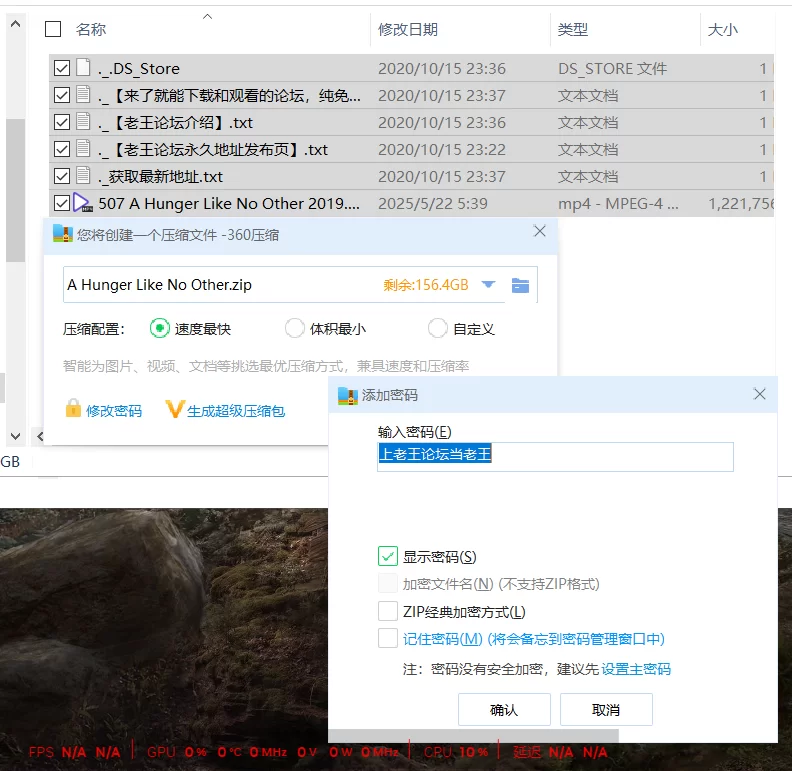Open the 修改密码 link
The image size is (792, 771).
click(114, 411)
